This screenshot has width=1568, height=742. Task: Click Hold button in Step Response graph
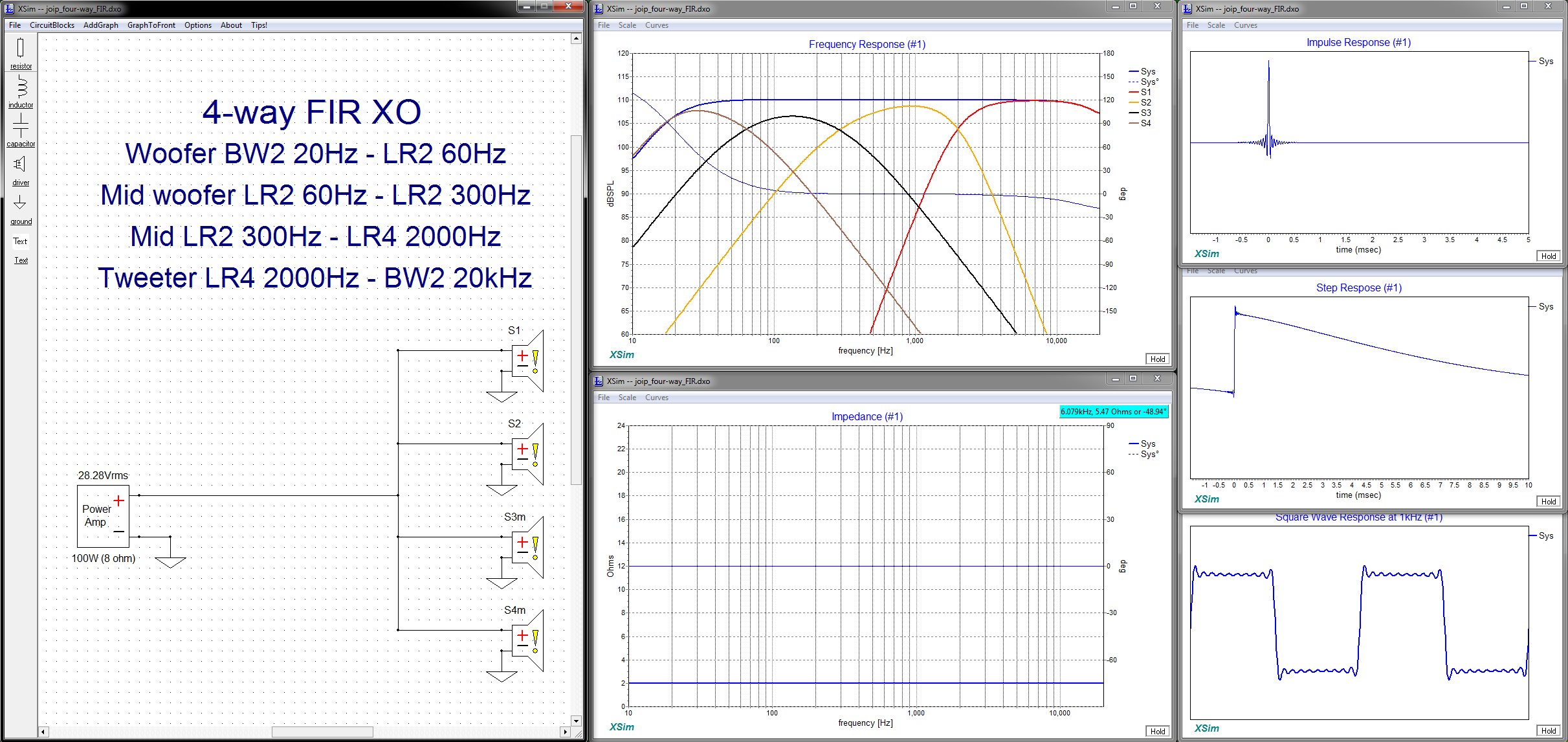(1549, 502)
